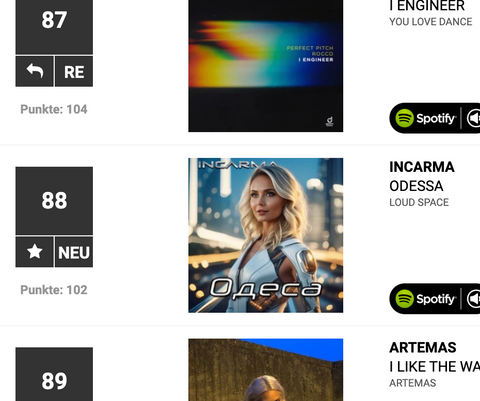Click the NEU badge under rank 88
Viewport: 480px width, 401px height.
74,252
